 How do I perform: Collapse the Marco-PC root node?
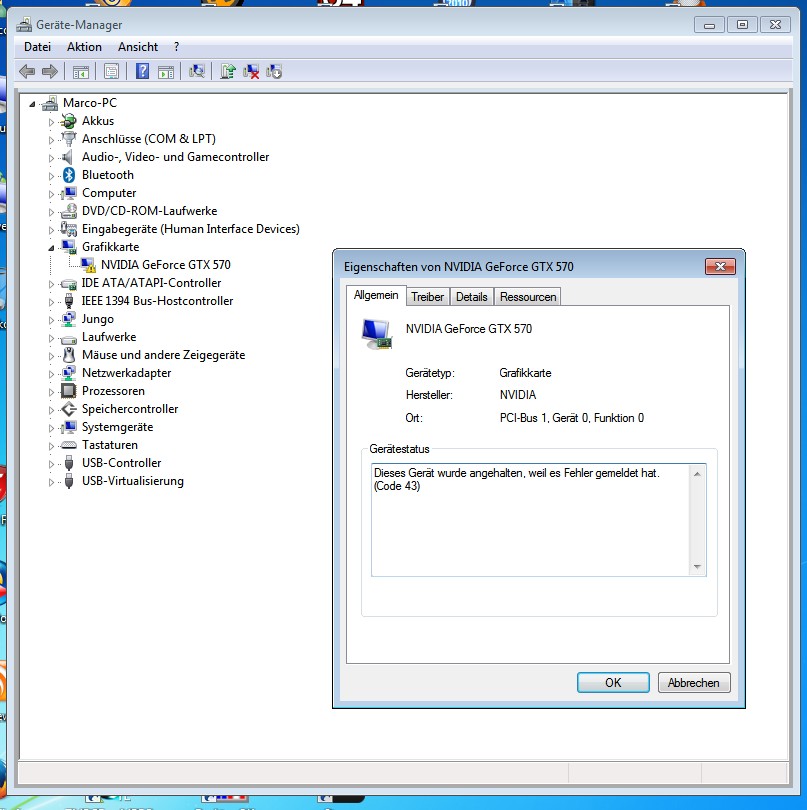tap(33, 104)
